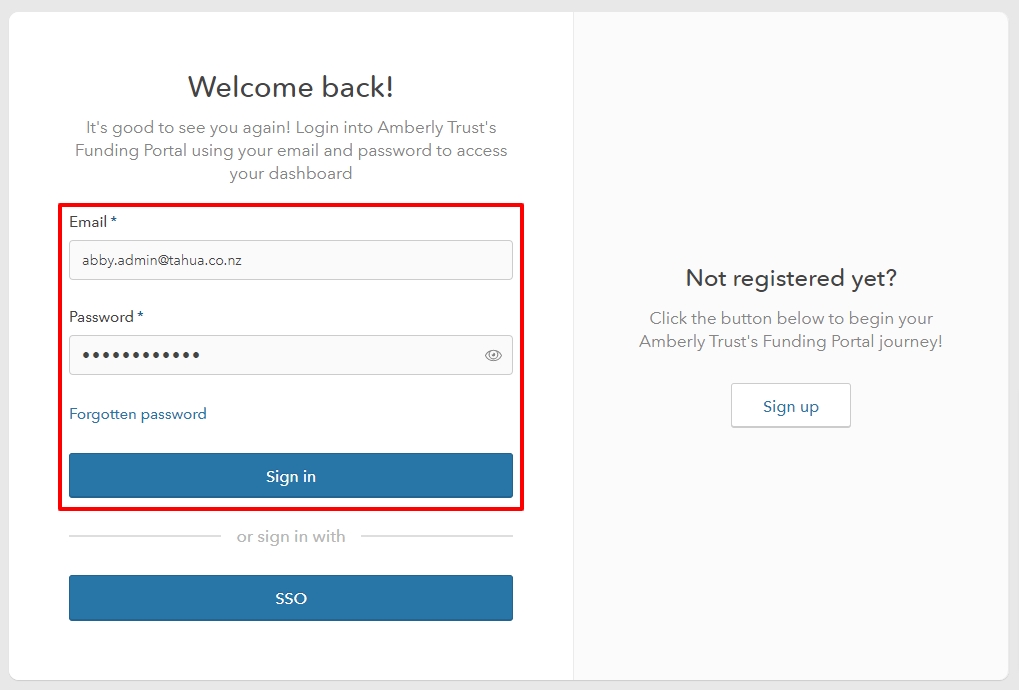Show password using the eye icon
The height and width of the screenshot is (690, 1019).
493,355
